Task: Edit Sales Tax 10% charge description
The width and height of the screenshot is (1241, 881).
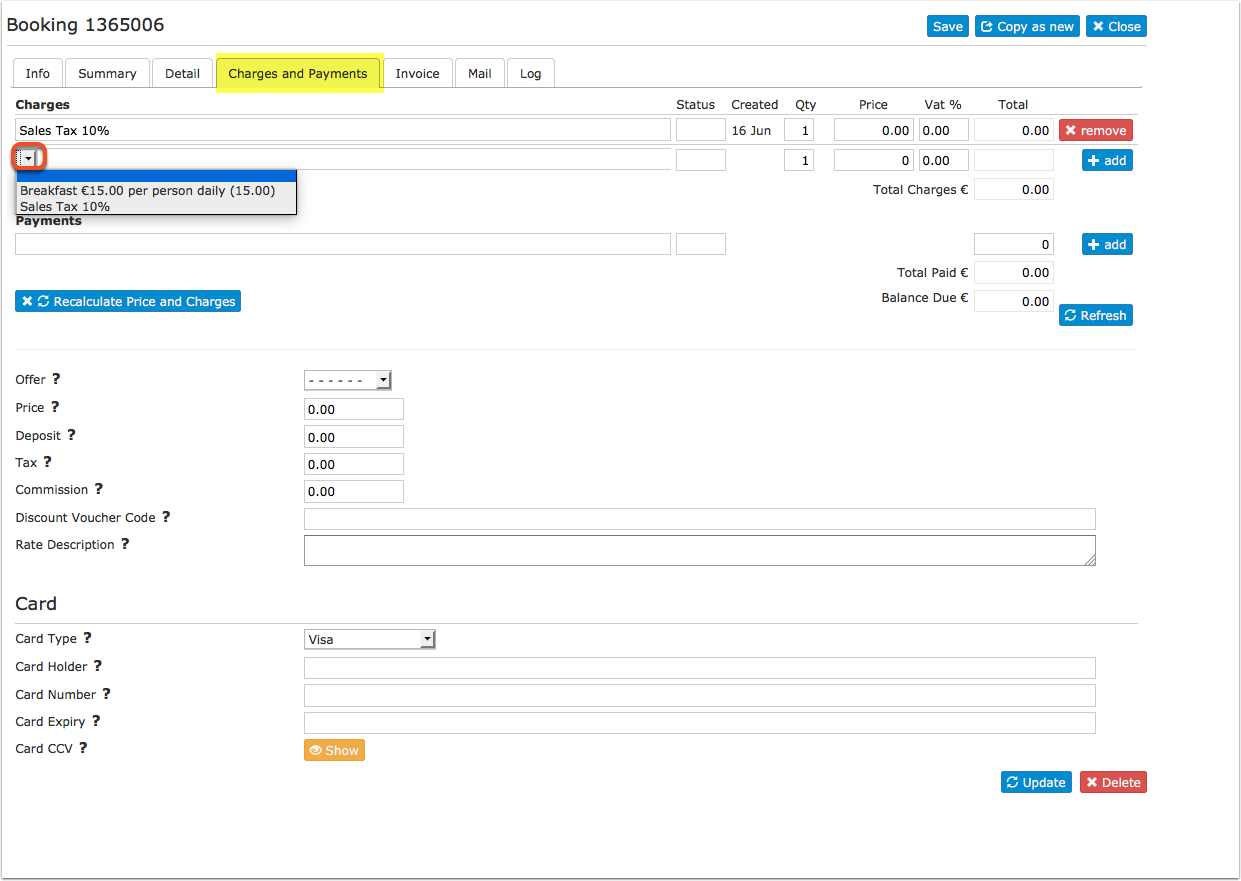Action: click(x=343, y=130)
